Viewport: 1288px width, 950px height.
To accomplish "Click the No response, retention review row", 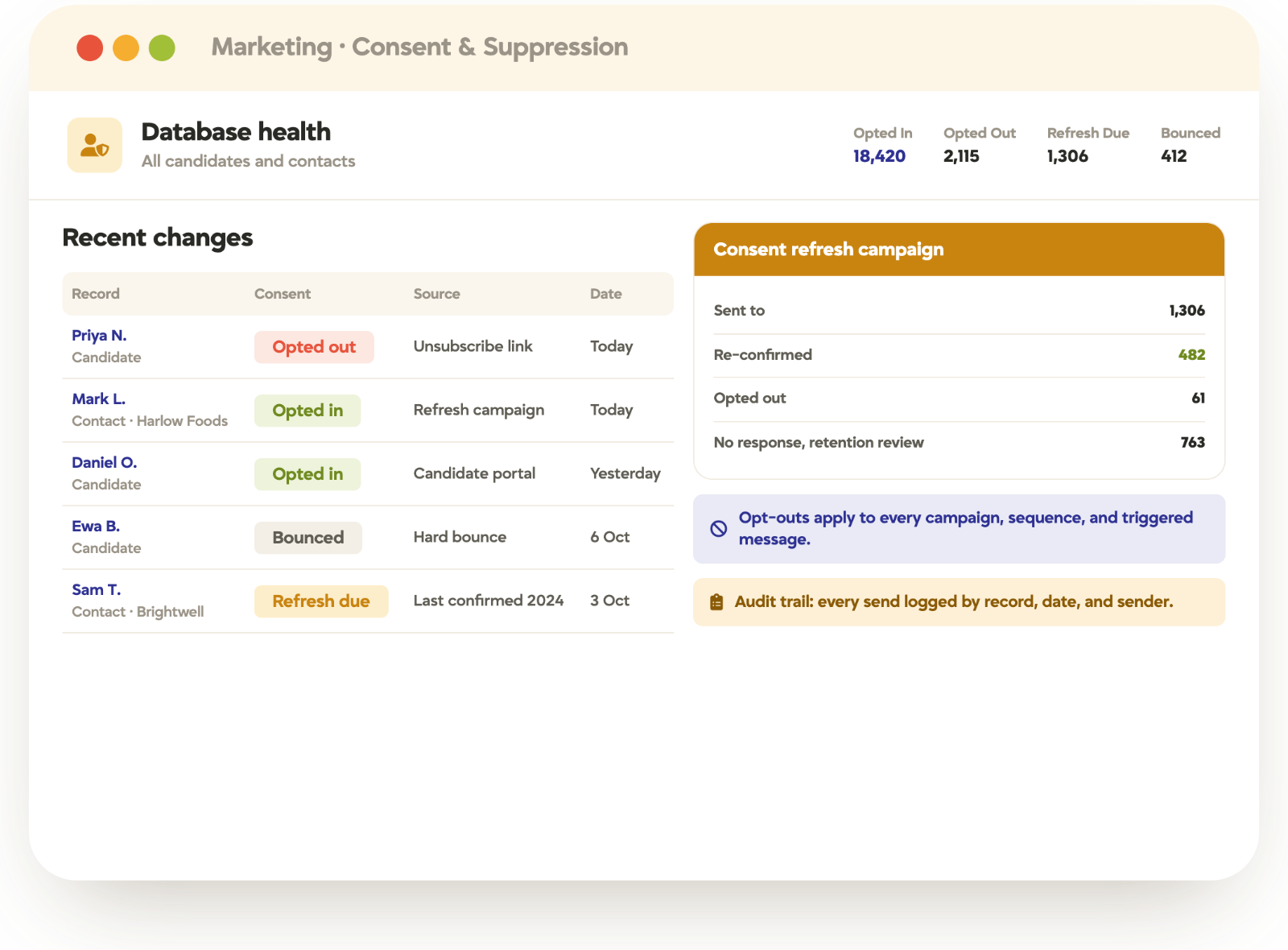I will click(x=960, y=443).
